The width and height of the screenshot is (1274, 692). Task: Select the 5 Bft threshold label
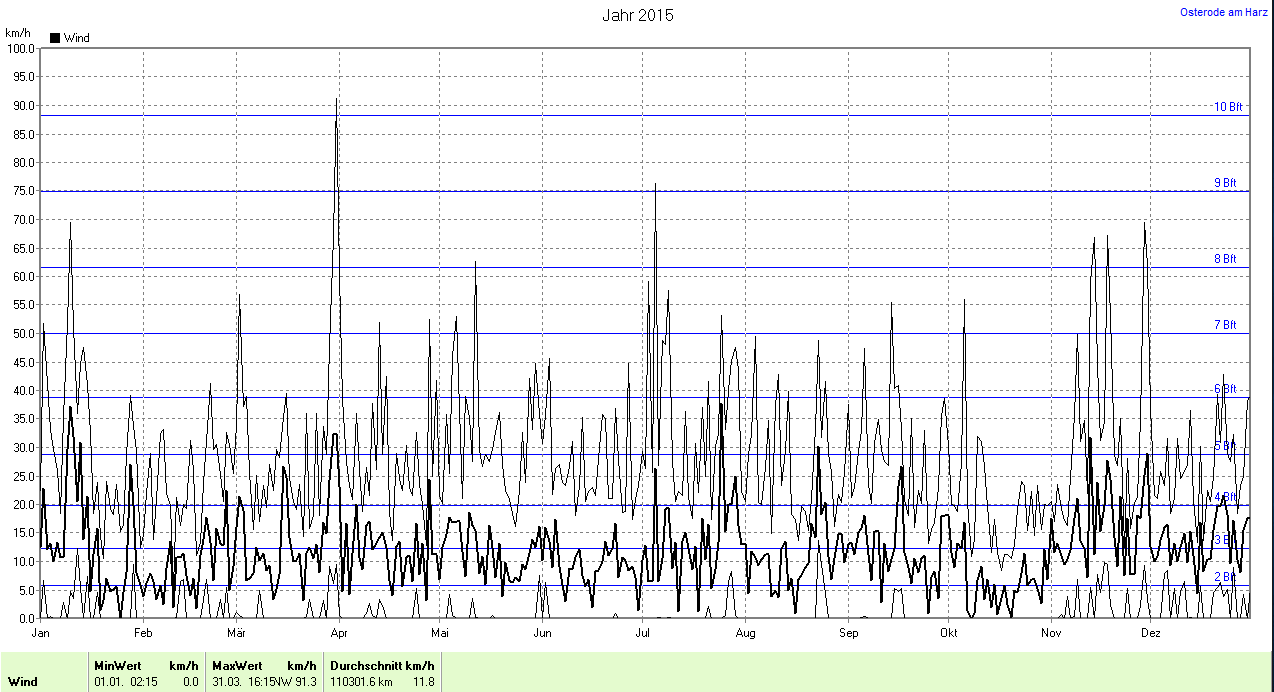(1225, 446)
